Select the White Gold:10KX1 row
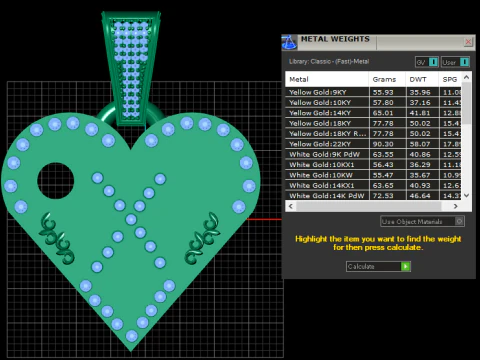The image size is (480, 360). (373, 165)
